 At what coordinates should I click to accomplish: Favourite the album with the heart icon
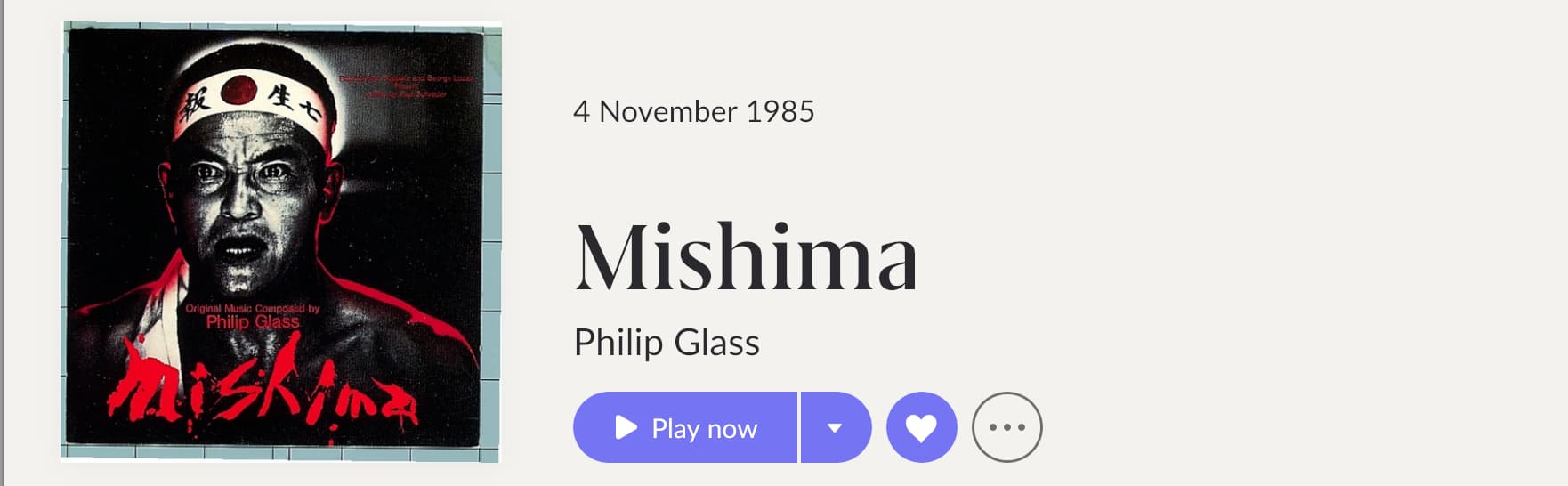point(921,428)
